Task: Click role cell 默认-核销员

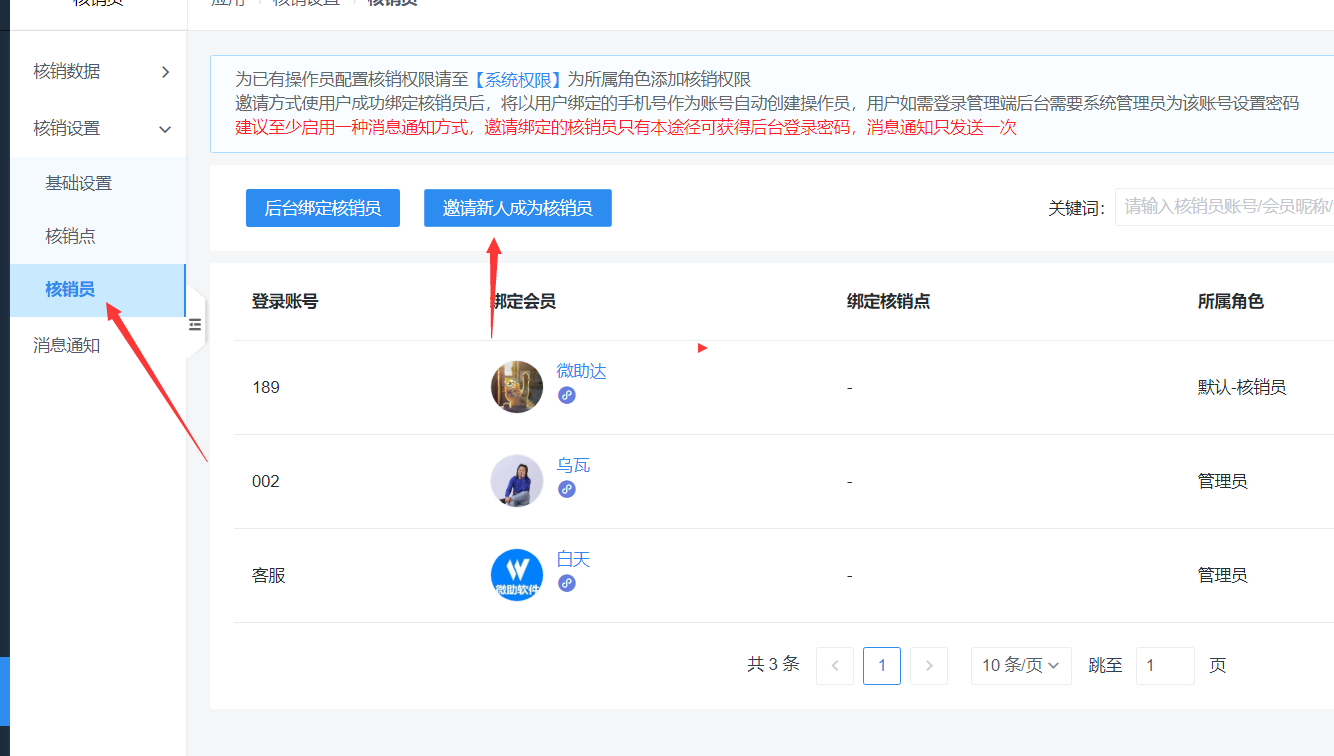Action: coord(1242,387)
